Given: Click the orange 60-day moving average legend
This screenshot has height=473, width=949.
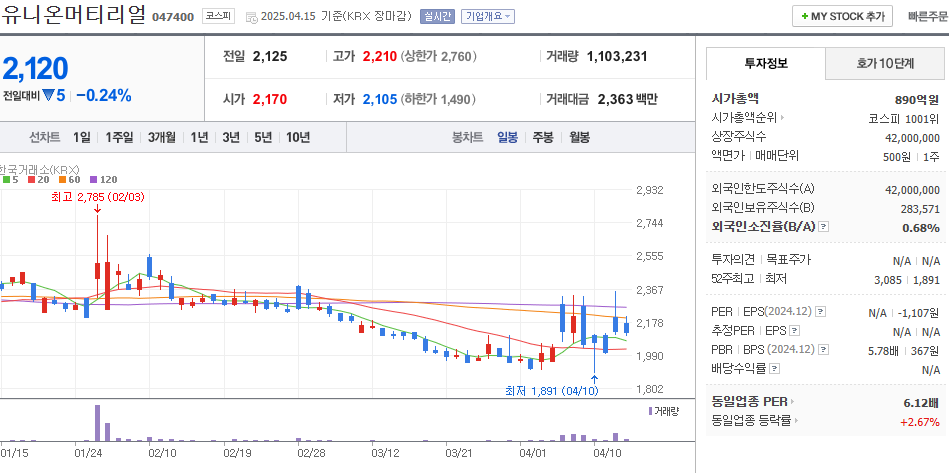Looking at the screenshot, I should click(70, 180).
